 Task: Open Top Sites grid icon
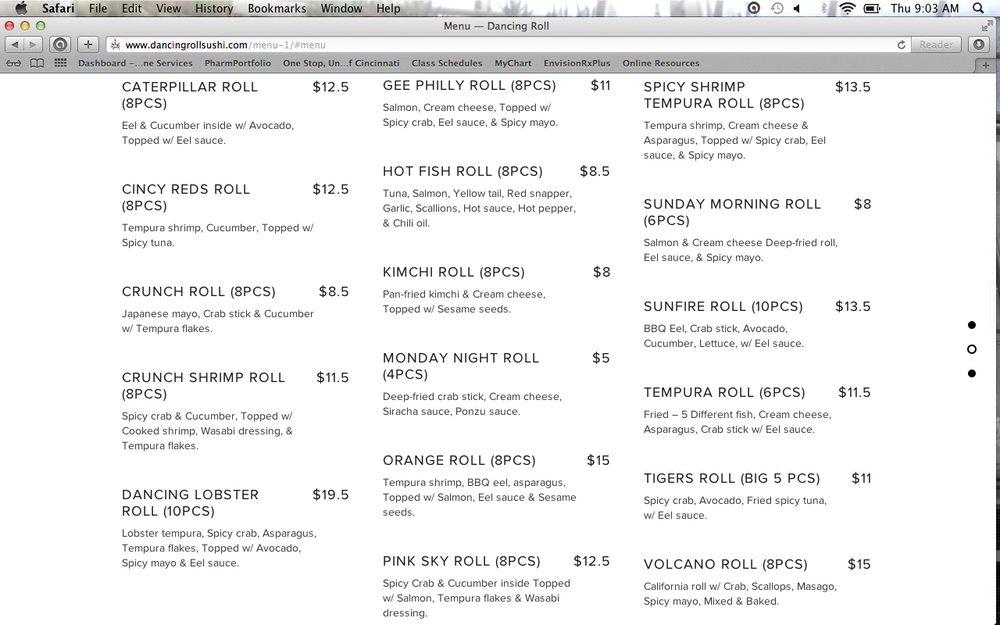click(60, 63)
